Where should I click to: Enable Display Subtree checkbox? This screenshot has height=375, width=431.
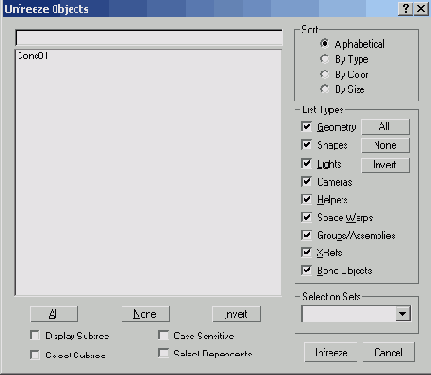point(35,335)
